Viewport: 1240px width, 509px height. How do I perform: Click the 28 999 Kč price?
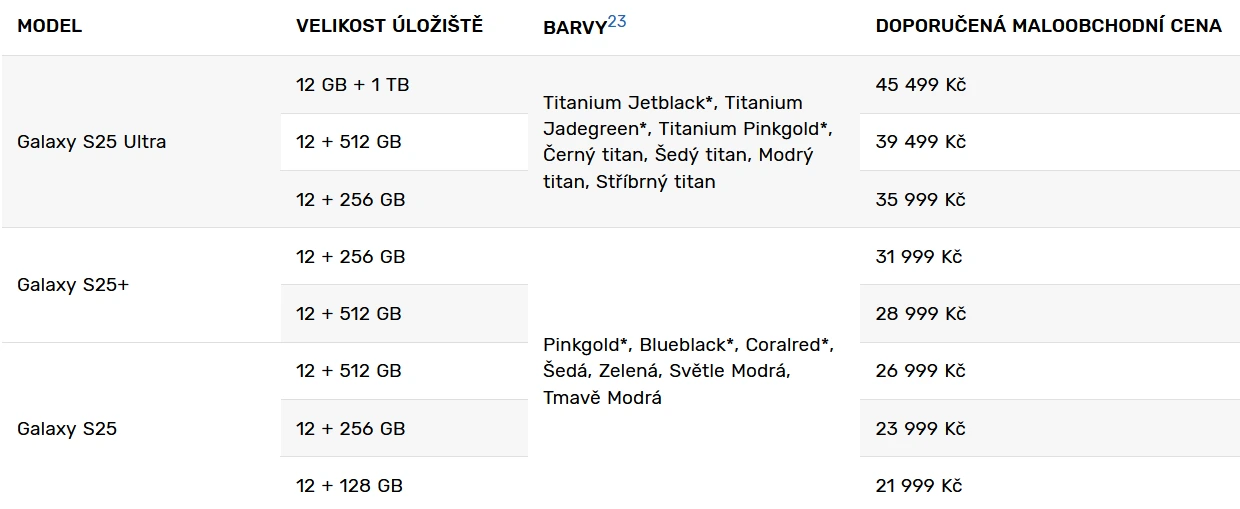(920, 314)
